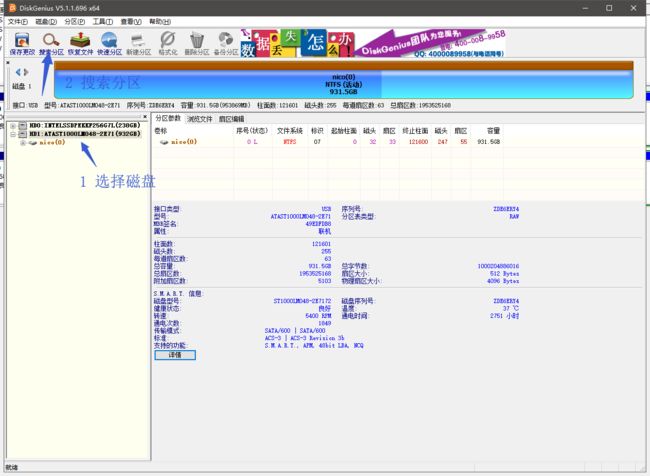Click the 5400 RPM rotation speed value

pyautogui.click(x=318, y=316)
